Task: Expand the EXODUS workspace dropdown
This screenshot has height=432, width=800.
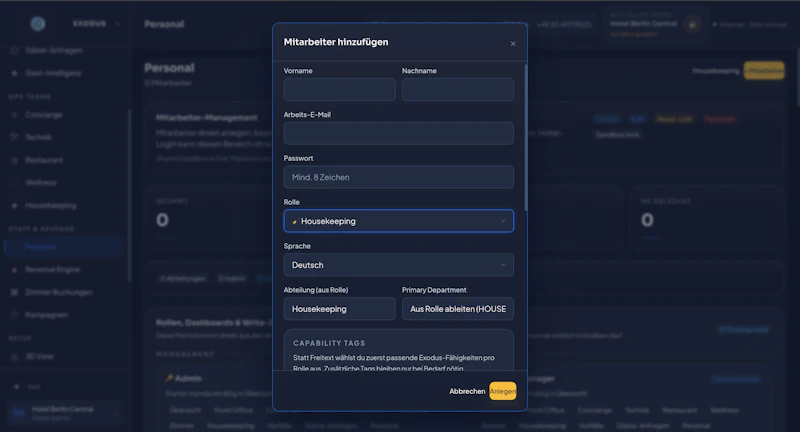Action: [96, 23]
